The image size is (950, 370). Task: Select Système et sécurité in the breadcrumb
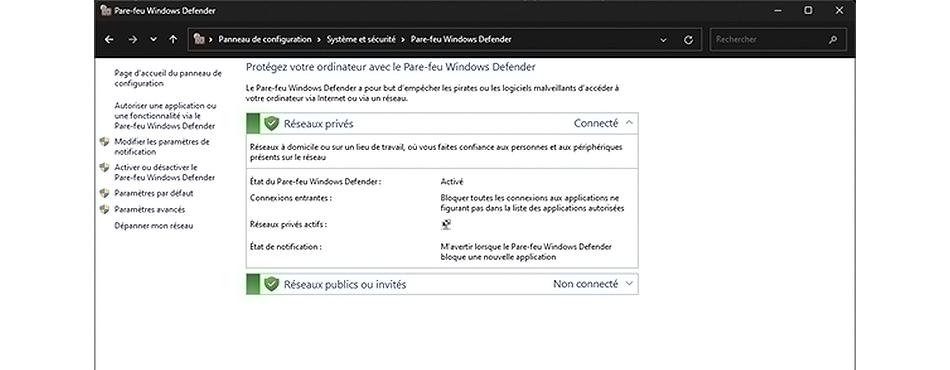361,39
